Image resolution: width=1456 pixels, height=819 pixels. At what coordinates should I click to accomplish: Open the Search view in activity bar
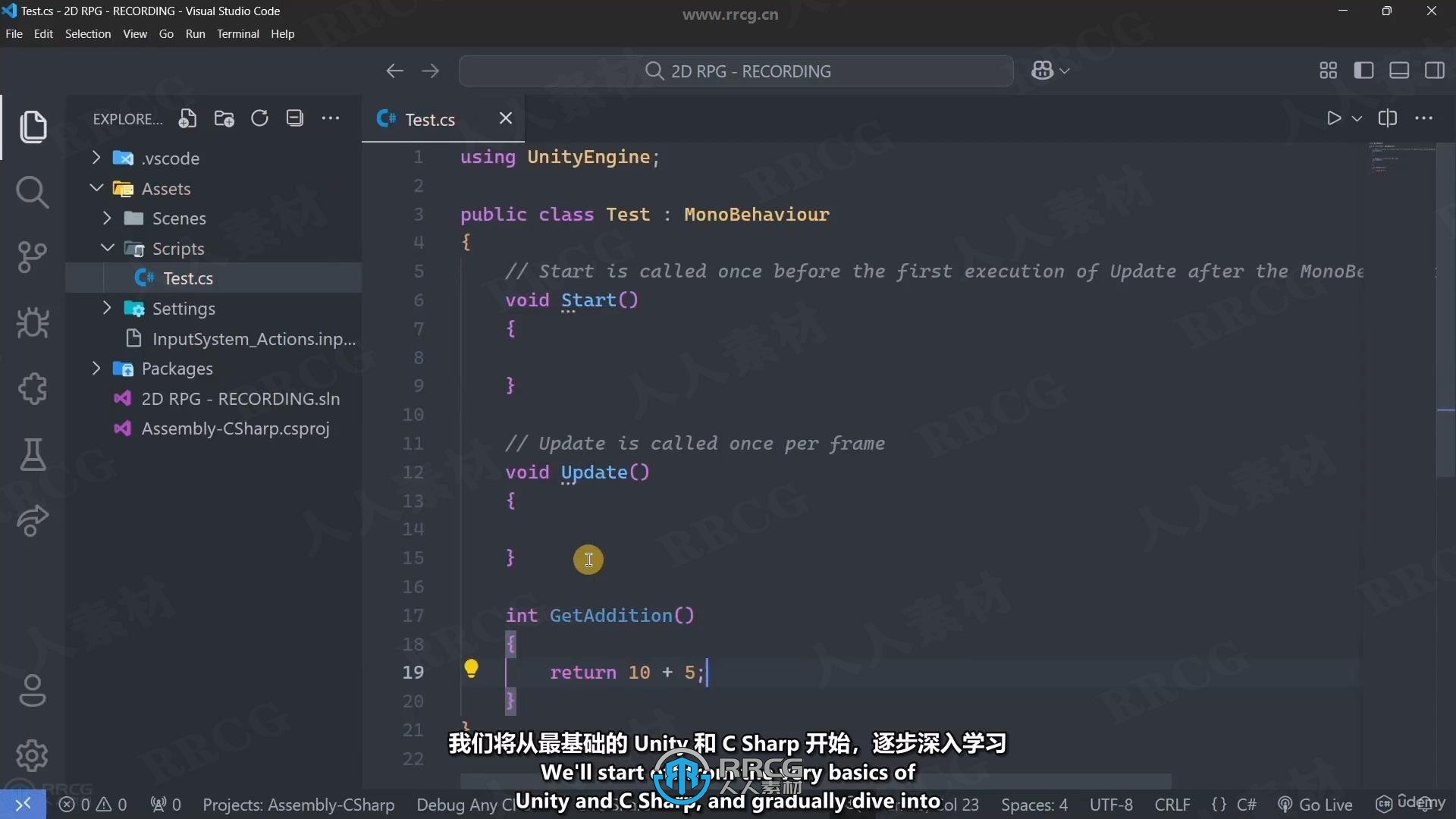point(33,193)
